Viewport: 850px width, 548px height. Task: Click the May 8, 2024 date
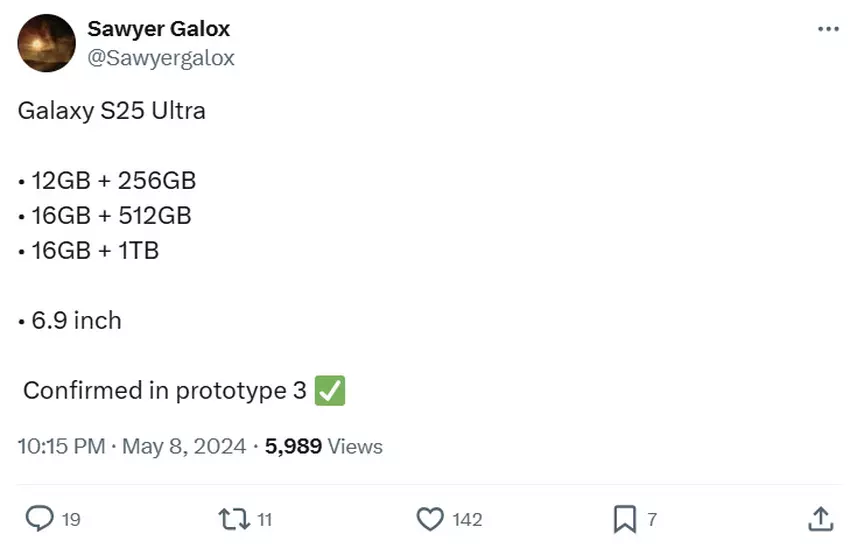(x=184, y=446)
